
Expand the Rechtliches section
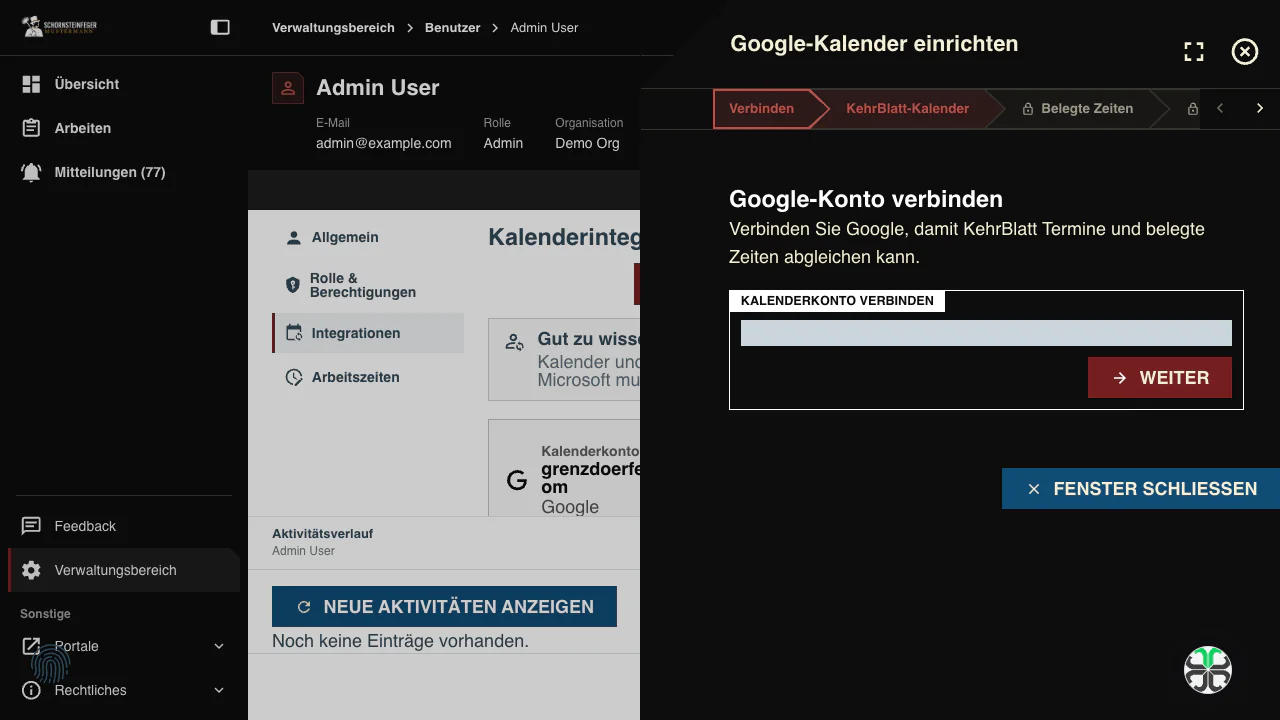(x=124, y=690)
